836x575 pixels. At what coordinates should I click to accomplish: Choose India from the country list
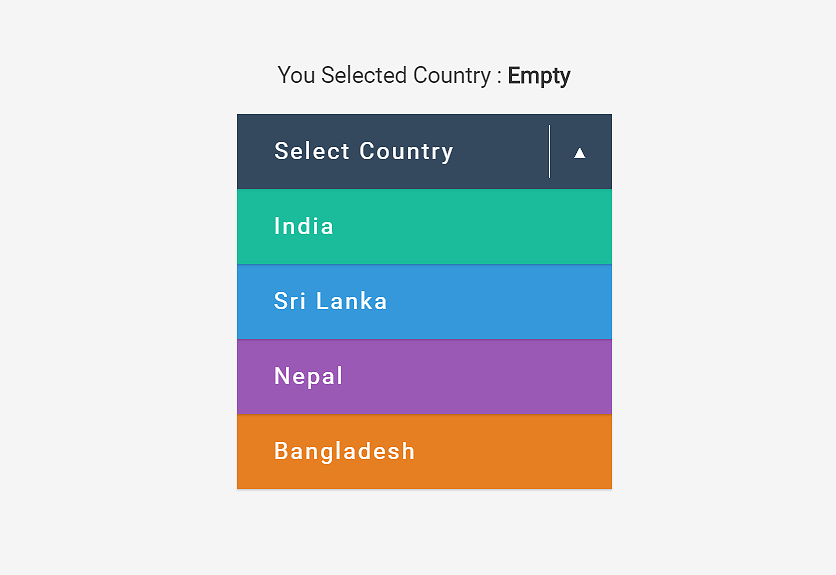pos(424,227)
